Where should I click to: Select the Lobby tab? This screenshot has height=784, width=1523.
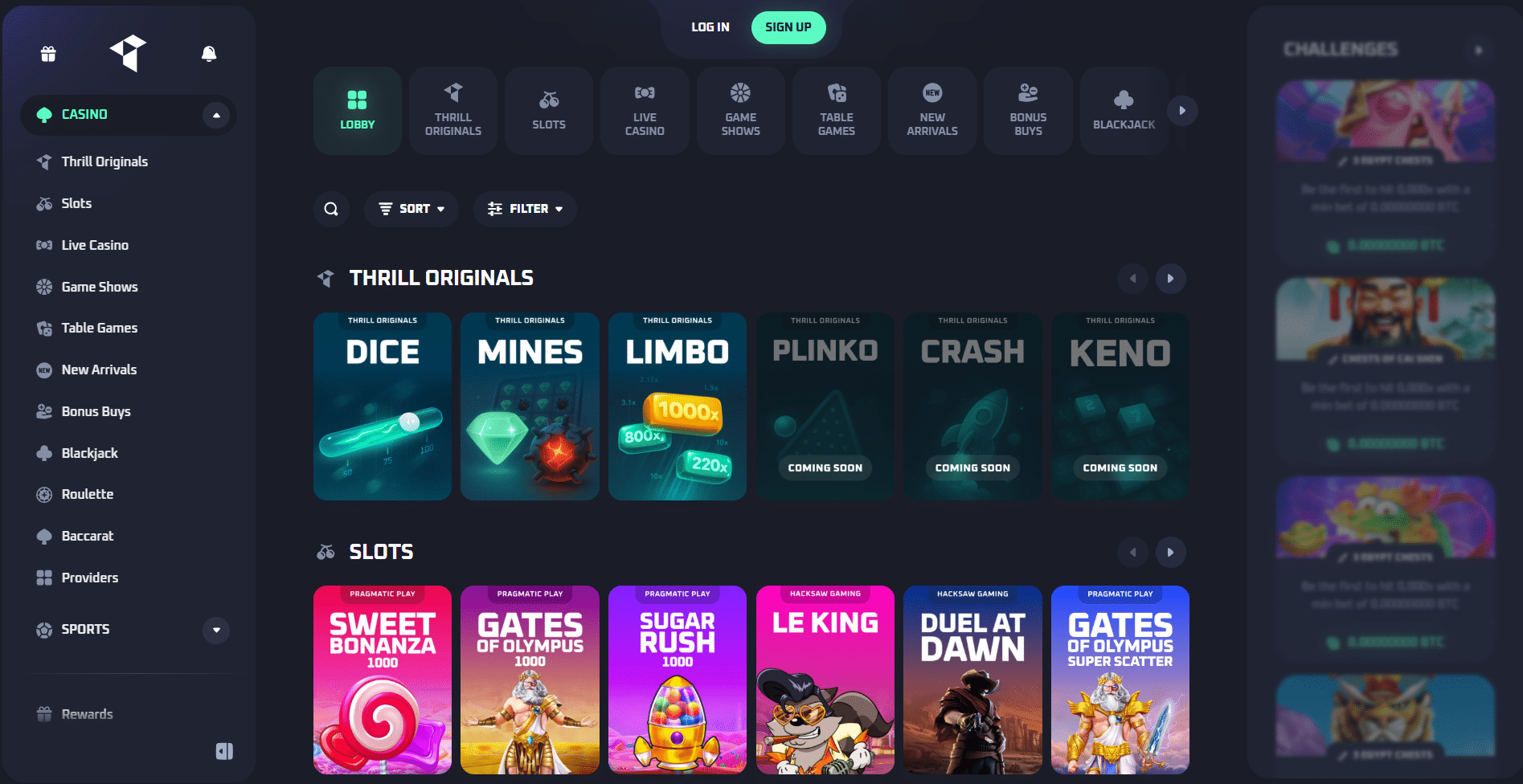pyautogui.click(x=358, y=111)
